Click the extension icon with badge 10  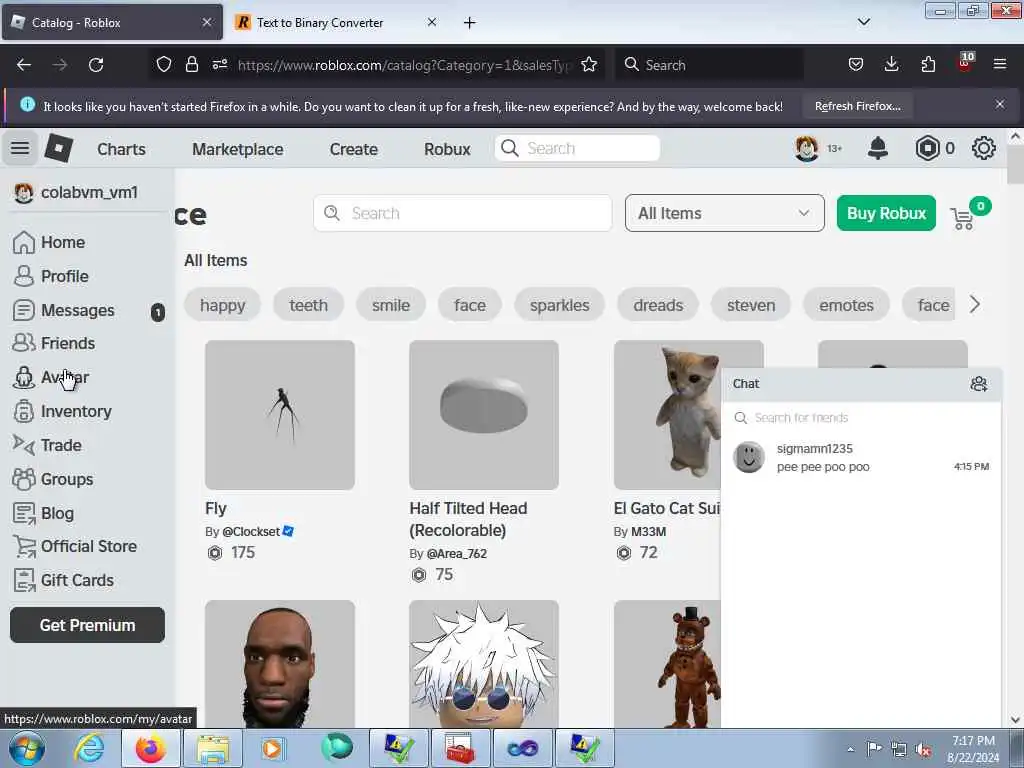point(965,63)
